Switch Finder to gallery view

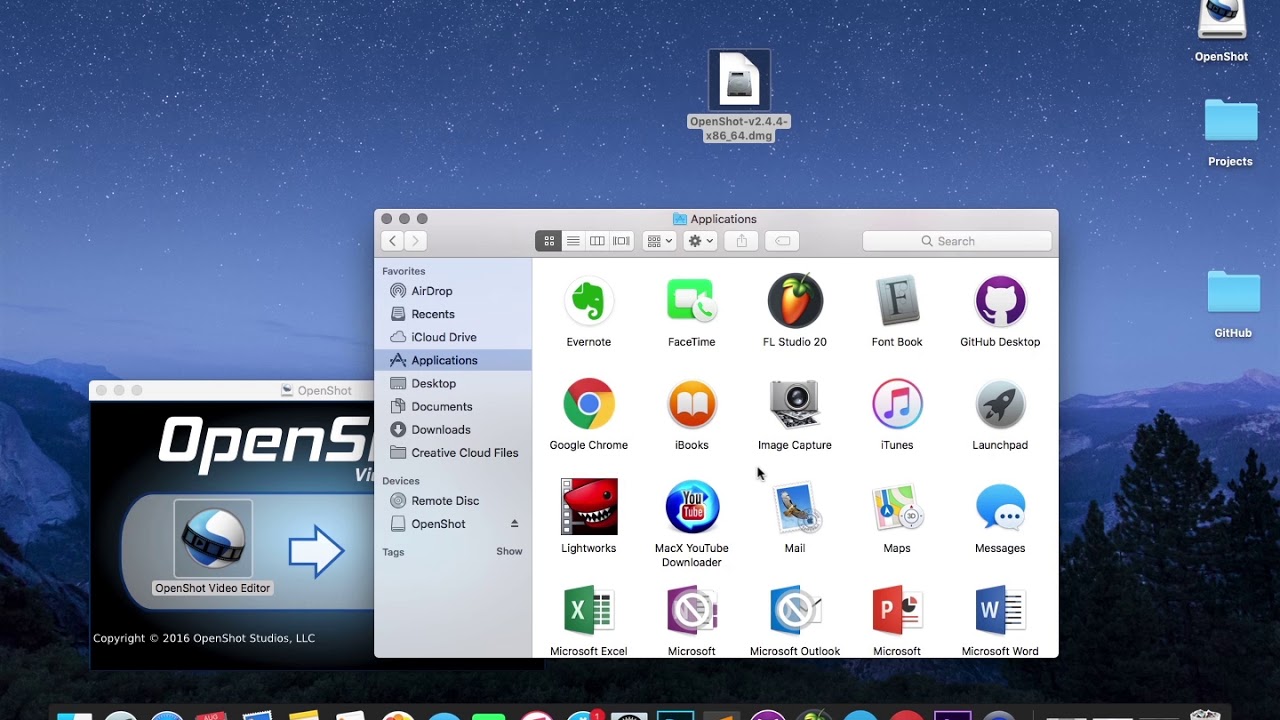[622, 241]
